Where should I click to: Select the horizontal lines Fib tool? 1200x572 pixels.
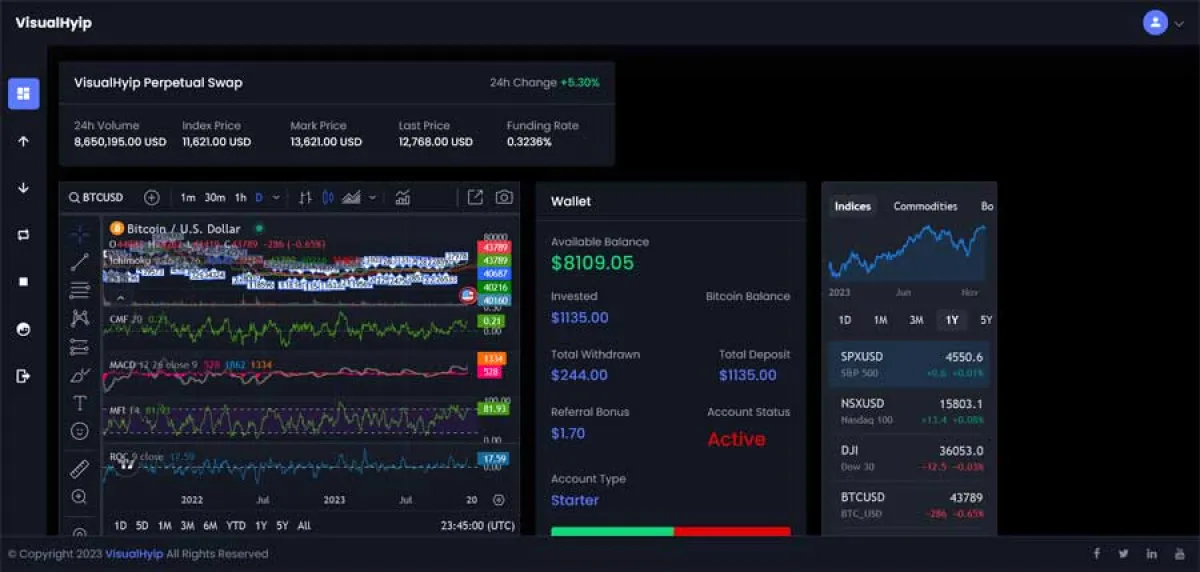point(79,291)
